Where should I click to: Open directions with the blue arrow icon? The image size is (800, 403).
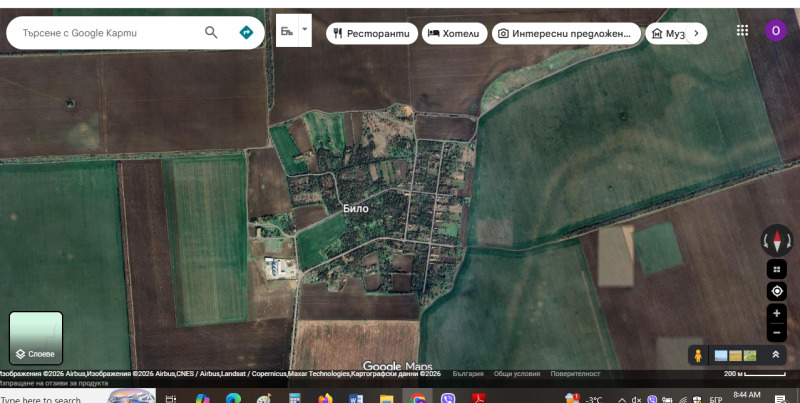click(x=246, y=32)
